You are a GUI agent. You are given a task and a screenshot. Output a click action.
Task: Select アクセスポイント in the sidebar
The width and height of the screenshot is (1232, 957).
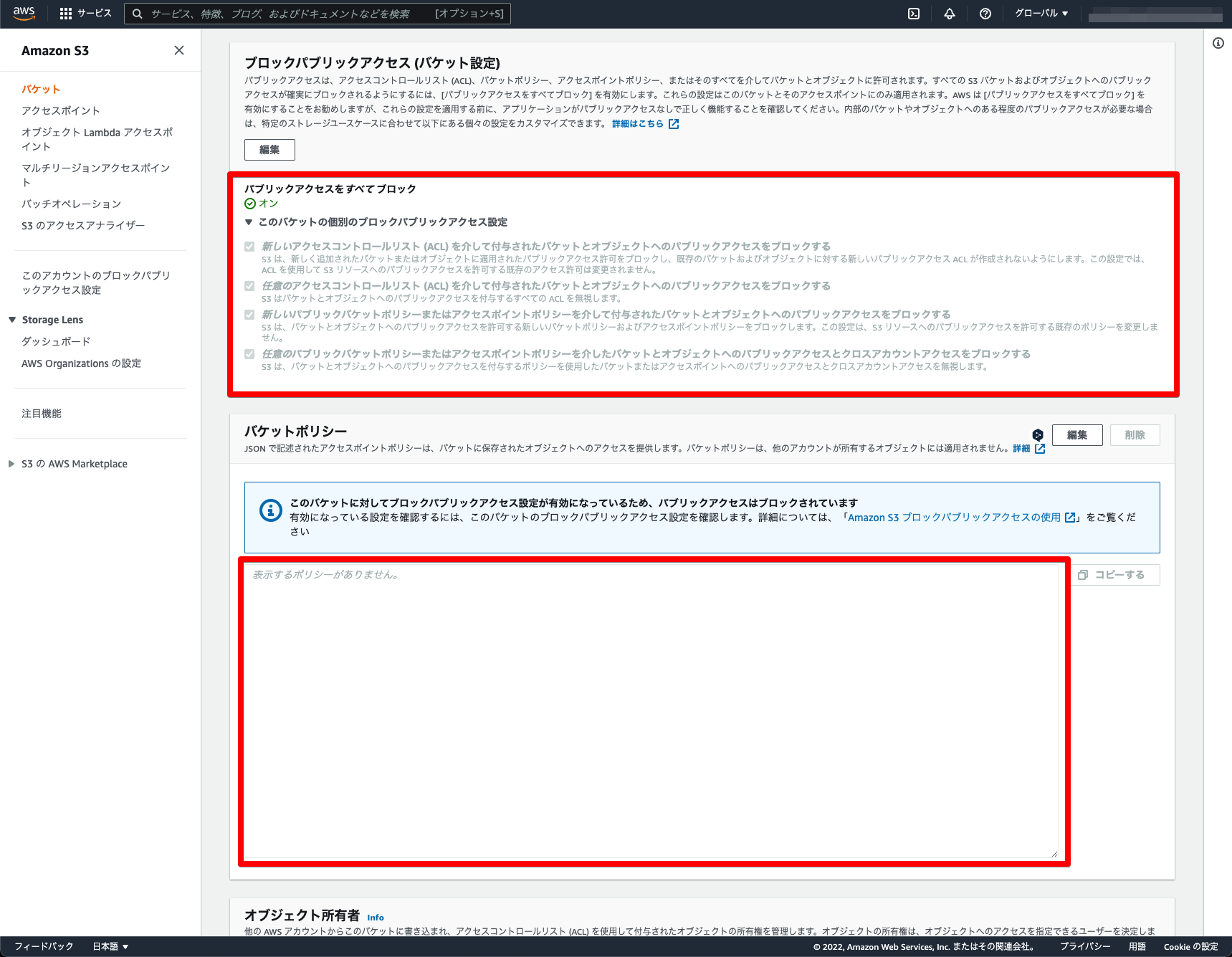61,110
